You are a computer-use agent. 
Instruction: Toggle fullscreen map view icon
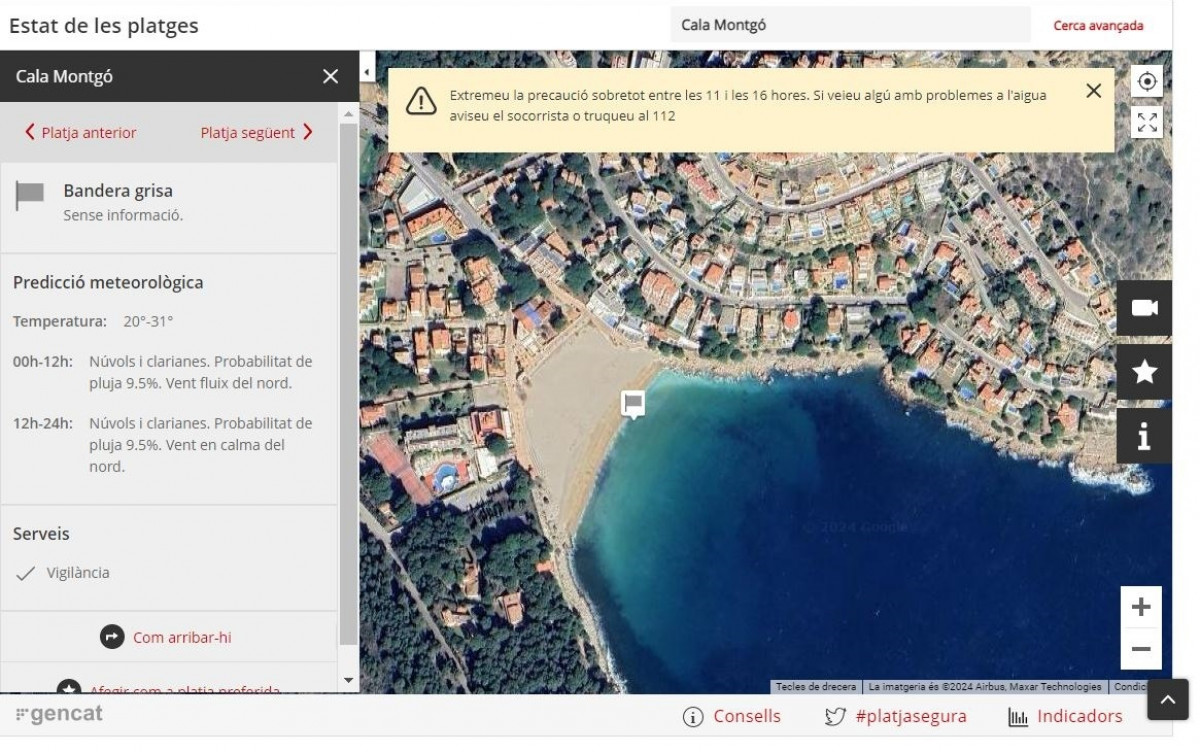click(x=1147, y=123)
